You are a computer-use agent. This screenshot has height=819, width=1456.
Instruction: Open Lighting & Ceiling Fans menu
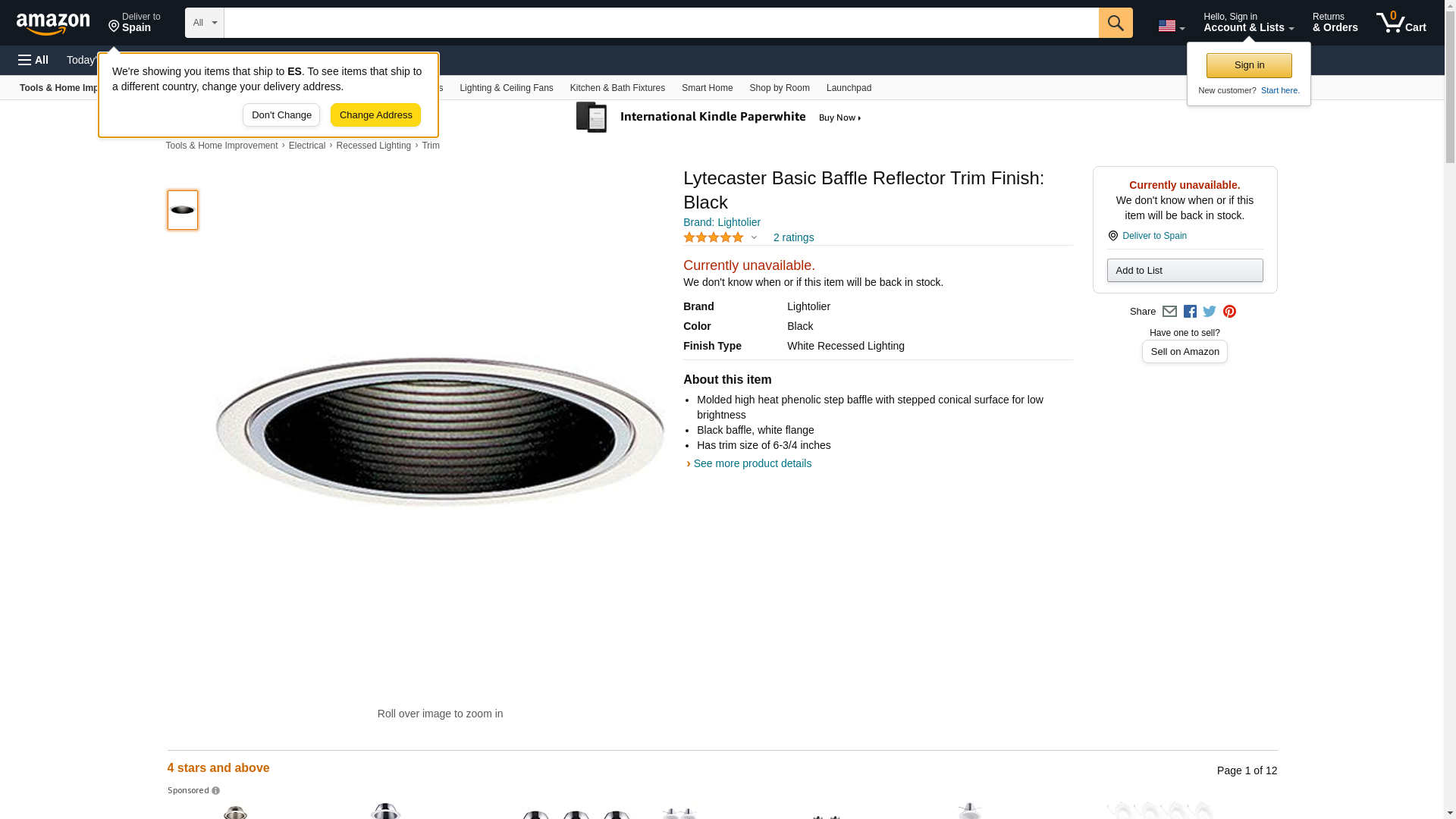pyautogui.click(x=506, y=88)
